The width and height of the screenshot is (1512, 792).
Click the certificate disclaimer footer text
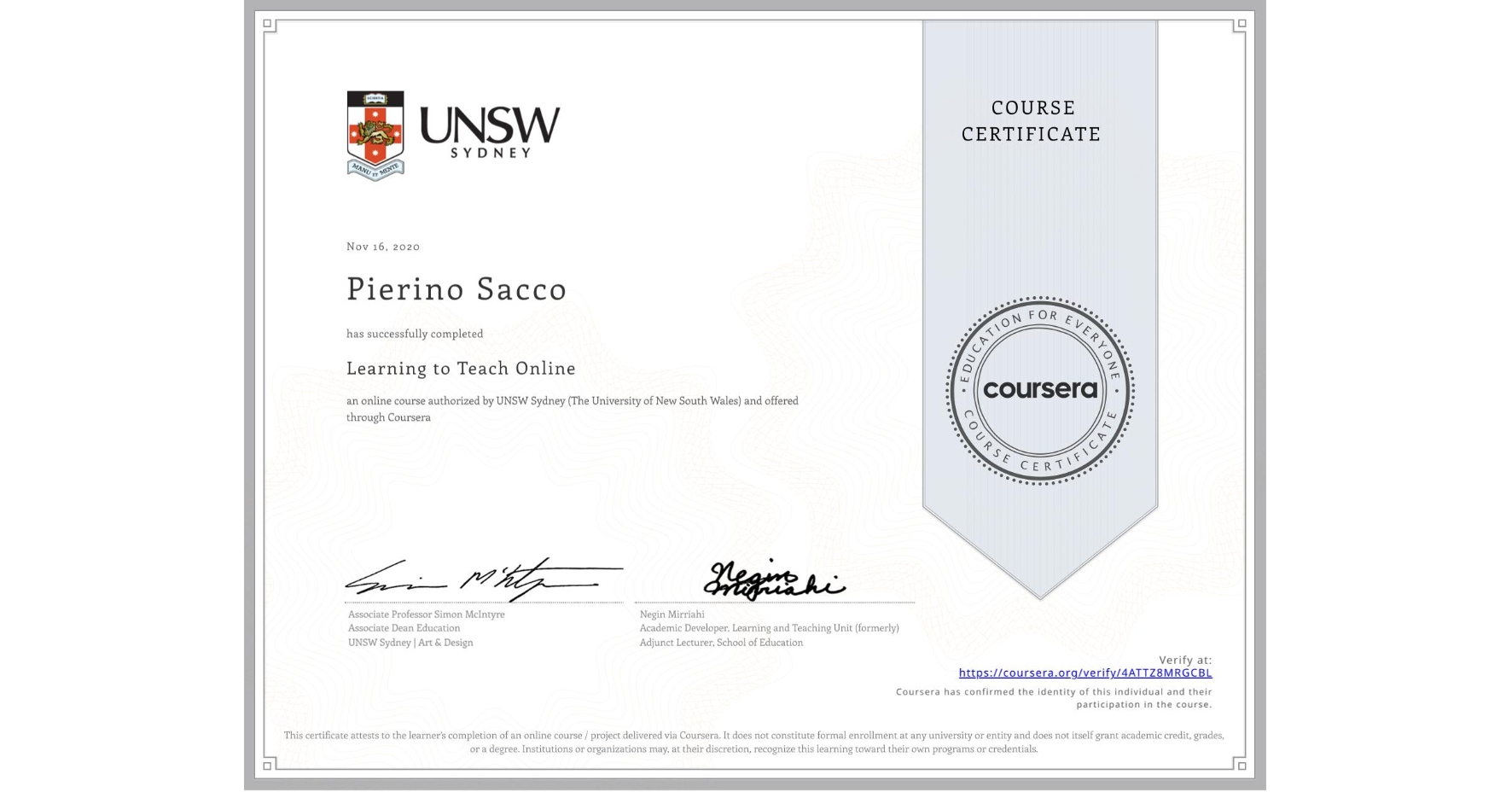point(754,742)
